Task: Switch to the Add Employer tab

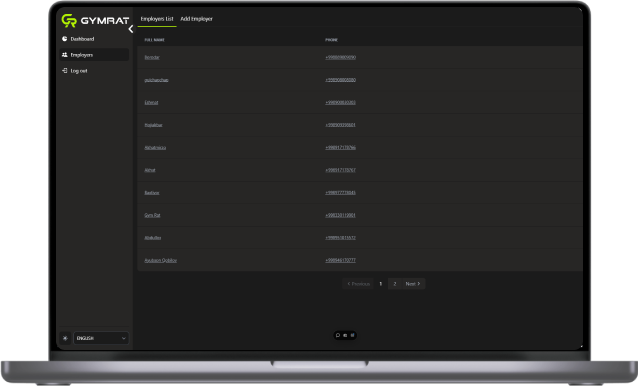Action: click(197, 19)
